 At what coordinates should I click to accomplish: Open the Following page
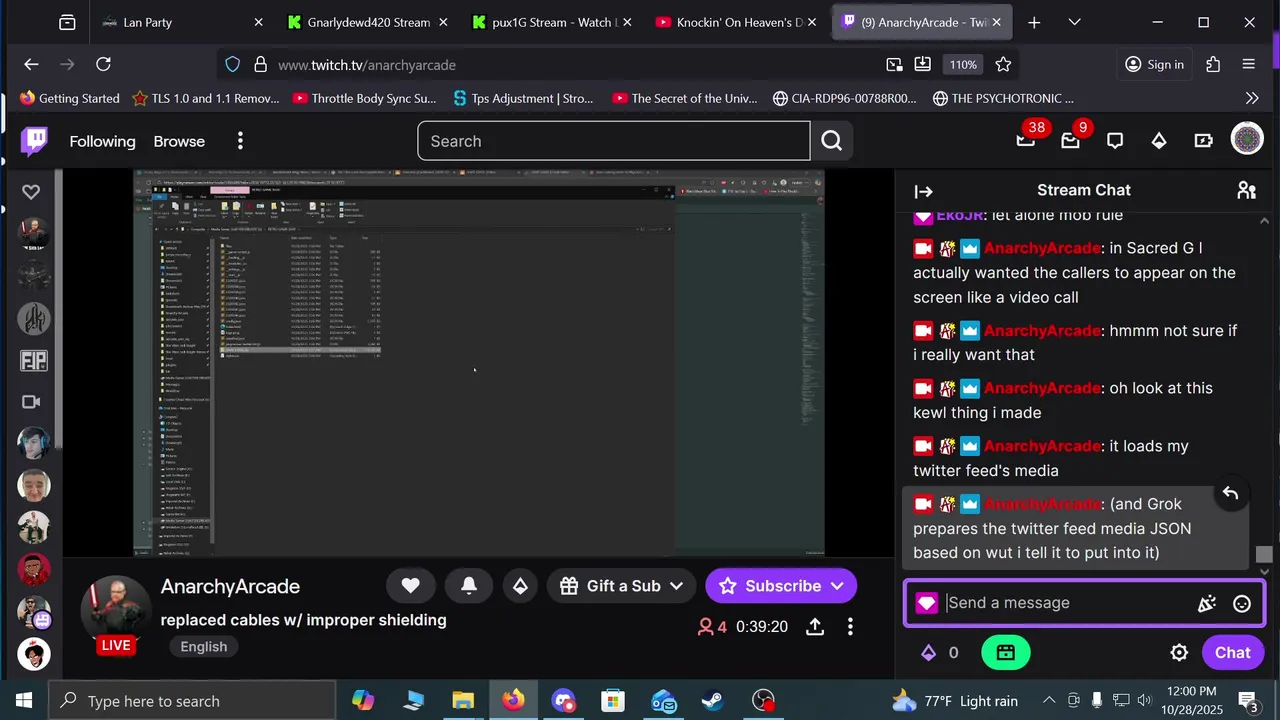coord(102,141)
